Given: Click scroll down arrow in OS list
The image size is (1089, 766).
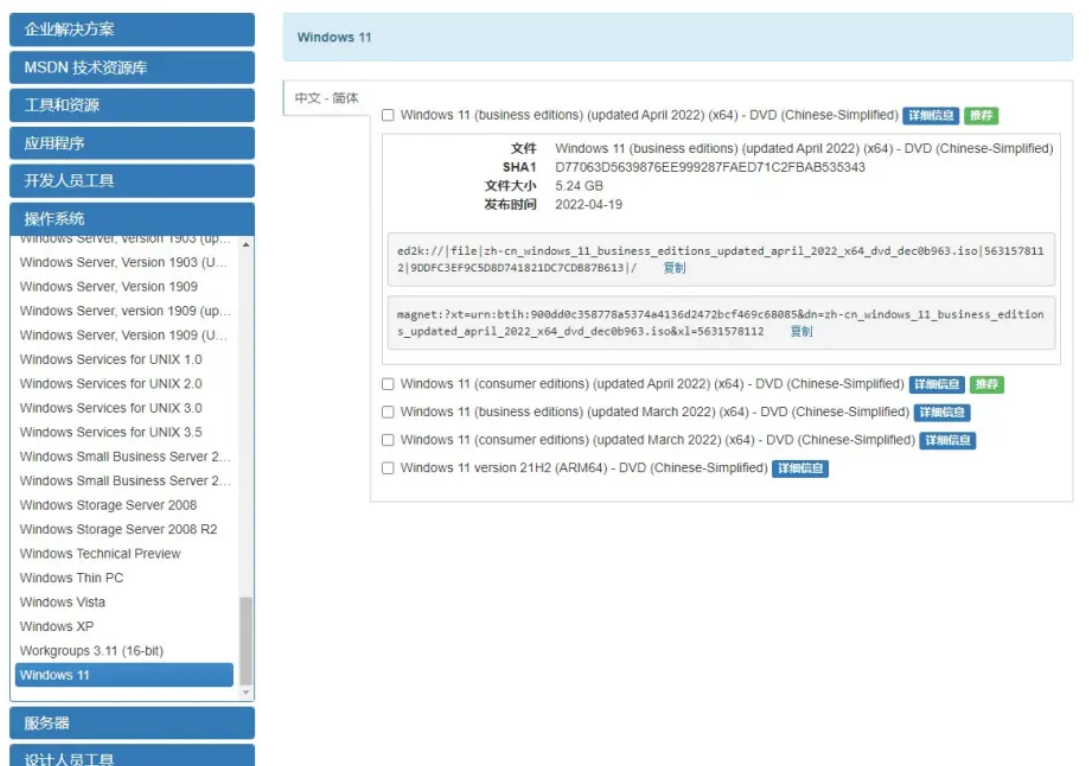Looking at the screenshot, I should [x=246, y=692].
